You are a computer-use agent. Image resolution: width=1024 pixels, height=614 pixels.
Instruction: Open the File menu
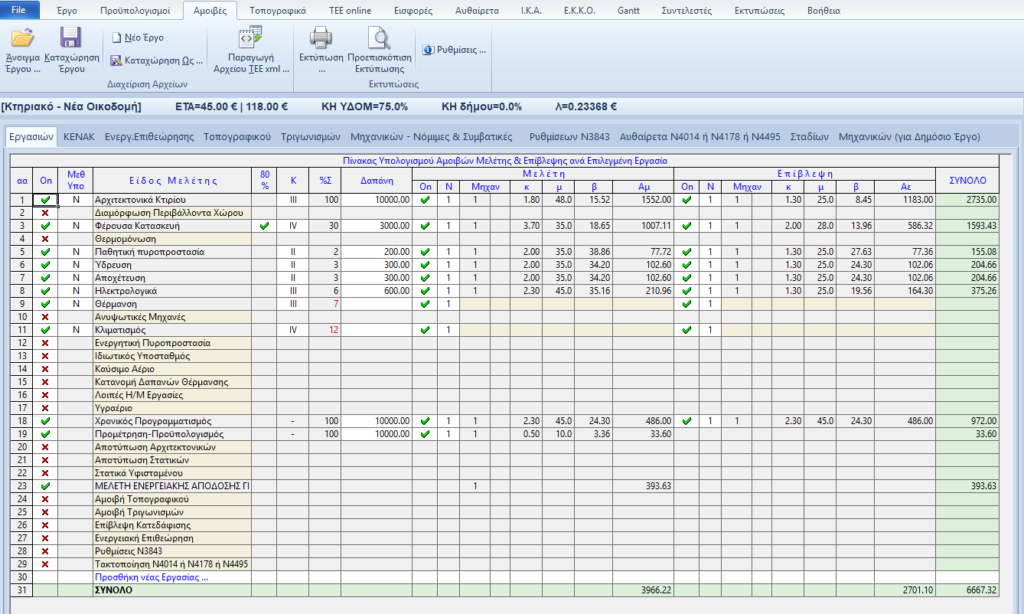pos(19,10)
